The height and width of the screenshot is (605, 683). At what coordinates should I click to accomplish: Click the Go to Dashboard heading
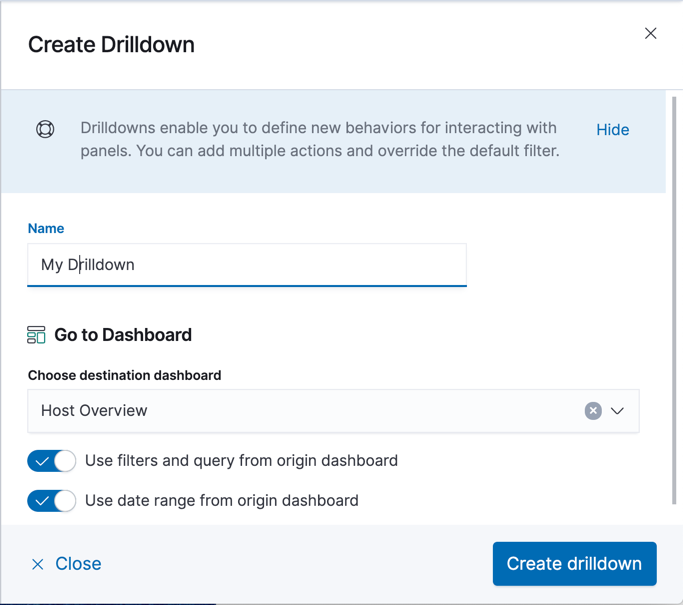(x=123, y=335)
